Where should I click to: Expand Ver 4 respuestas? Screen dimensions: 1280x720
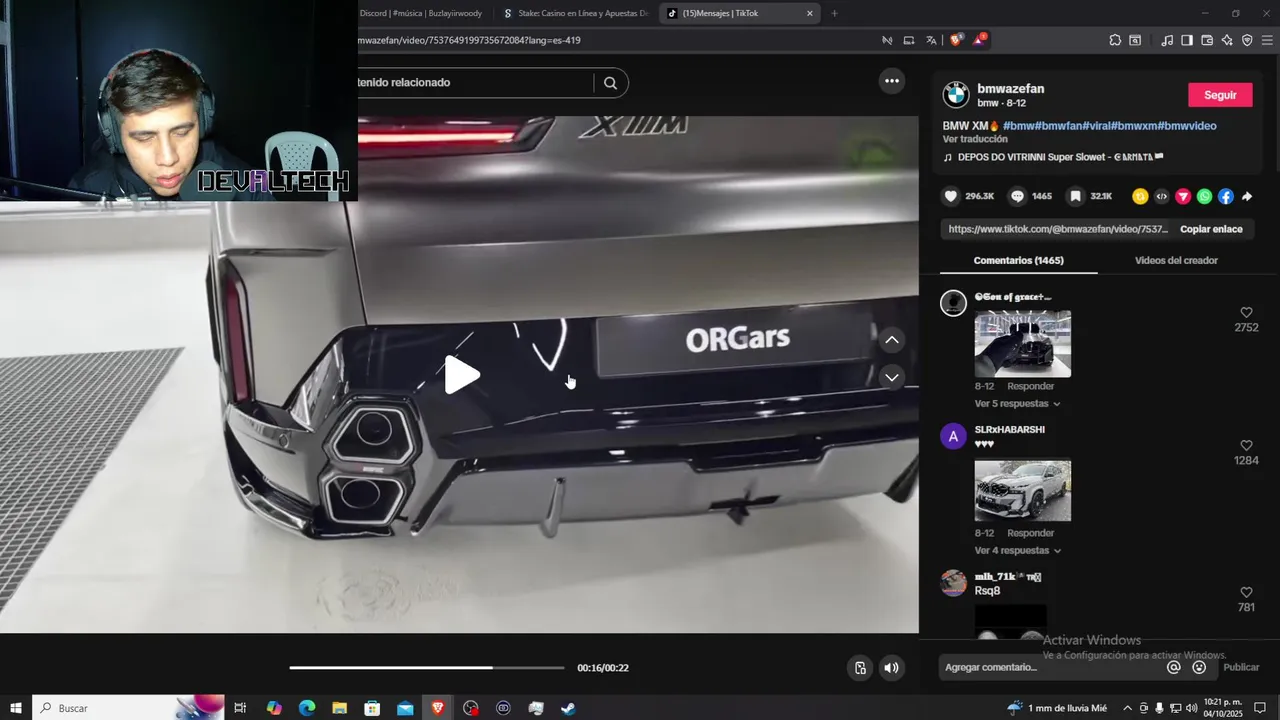[1017, 551]
